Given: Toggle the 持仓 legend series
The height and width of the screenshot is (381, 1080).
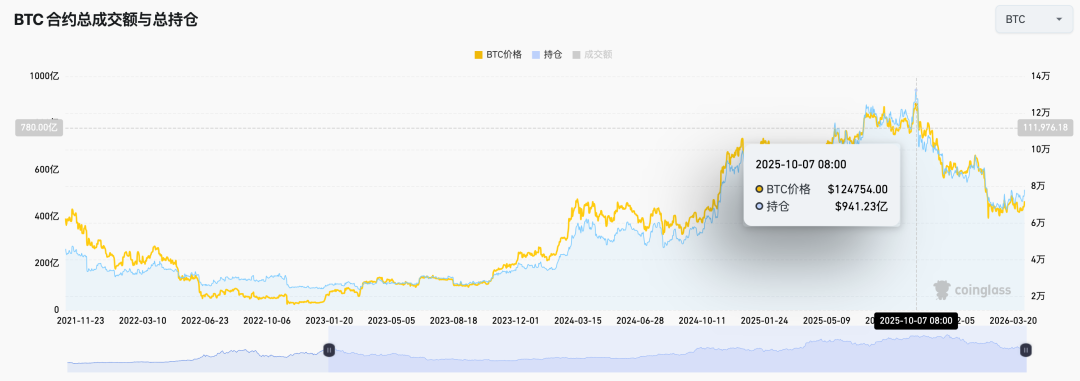Looking at the screenshot, I should coord(548,54).
